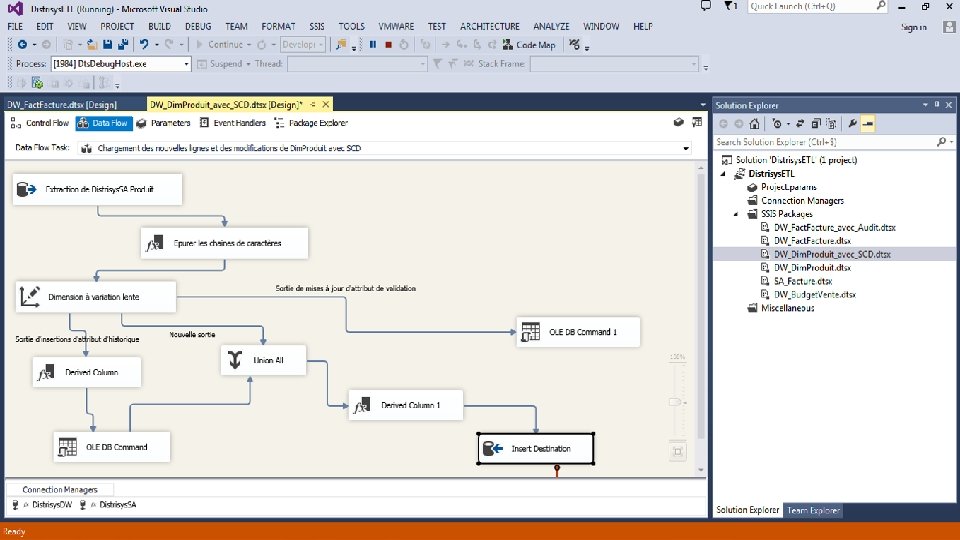This screenshot has height=540, width=960.
Task: Open the active documents list dropdown
Action: pos(703,105)
